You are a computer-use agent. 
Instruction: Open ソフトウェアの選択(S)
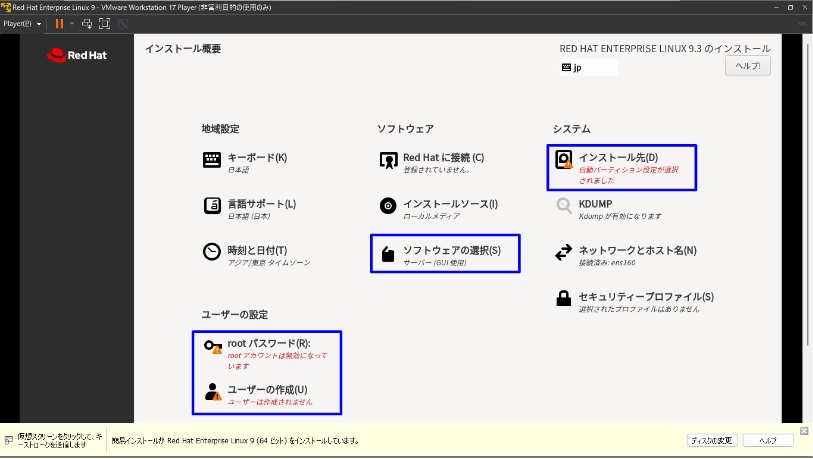pos(452,251)
